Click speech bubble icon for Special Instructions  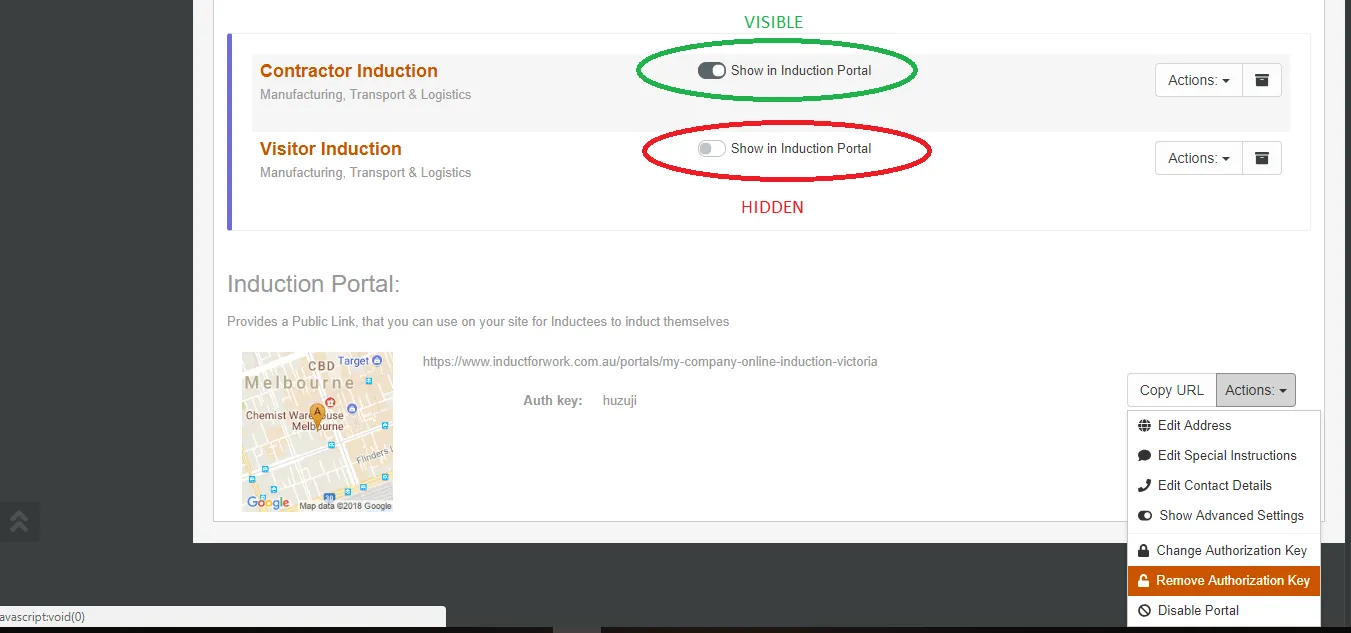click(1145, 456)
